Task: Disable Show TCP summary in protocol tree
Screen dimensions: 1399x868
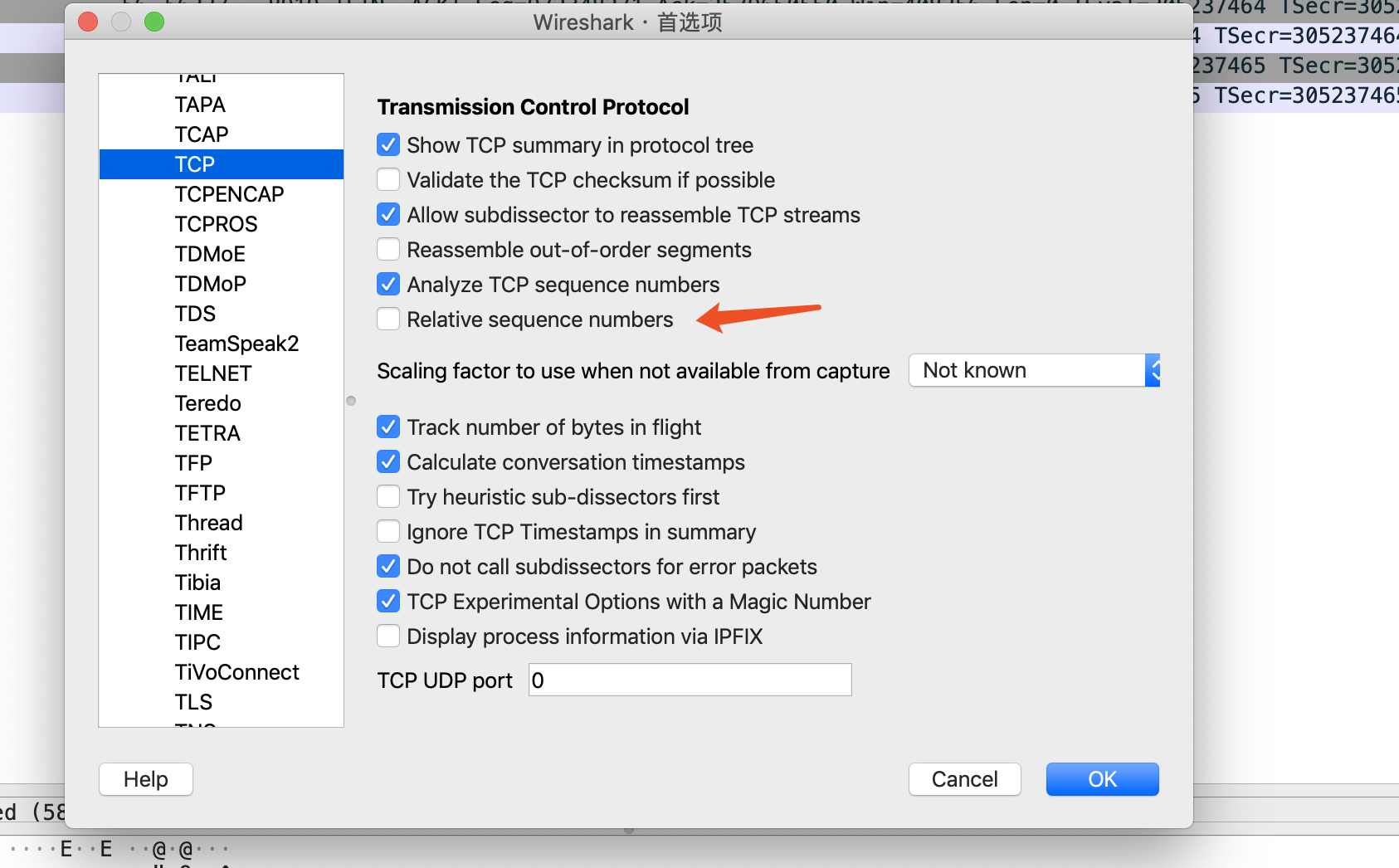Action: point(388,144)
